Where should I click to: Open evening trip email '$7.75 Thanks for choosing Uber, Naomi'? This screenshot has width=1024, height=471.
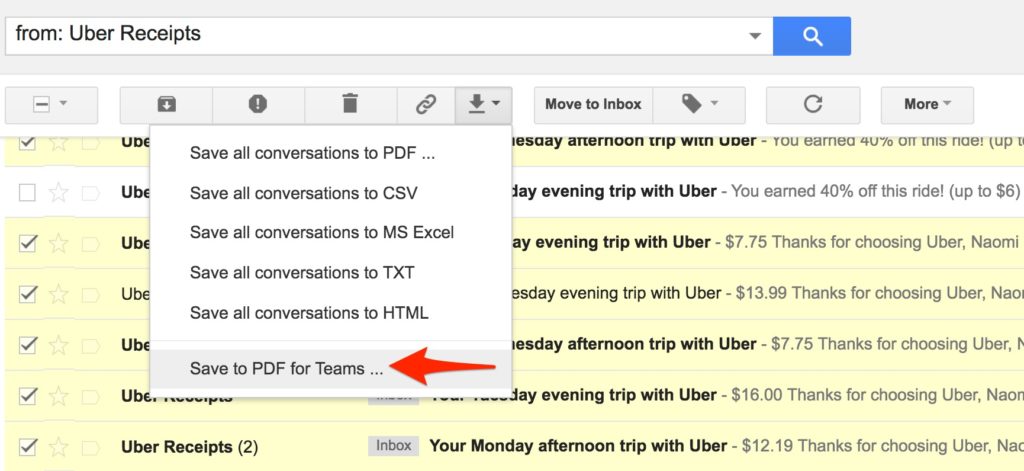(872, 243)
